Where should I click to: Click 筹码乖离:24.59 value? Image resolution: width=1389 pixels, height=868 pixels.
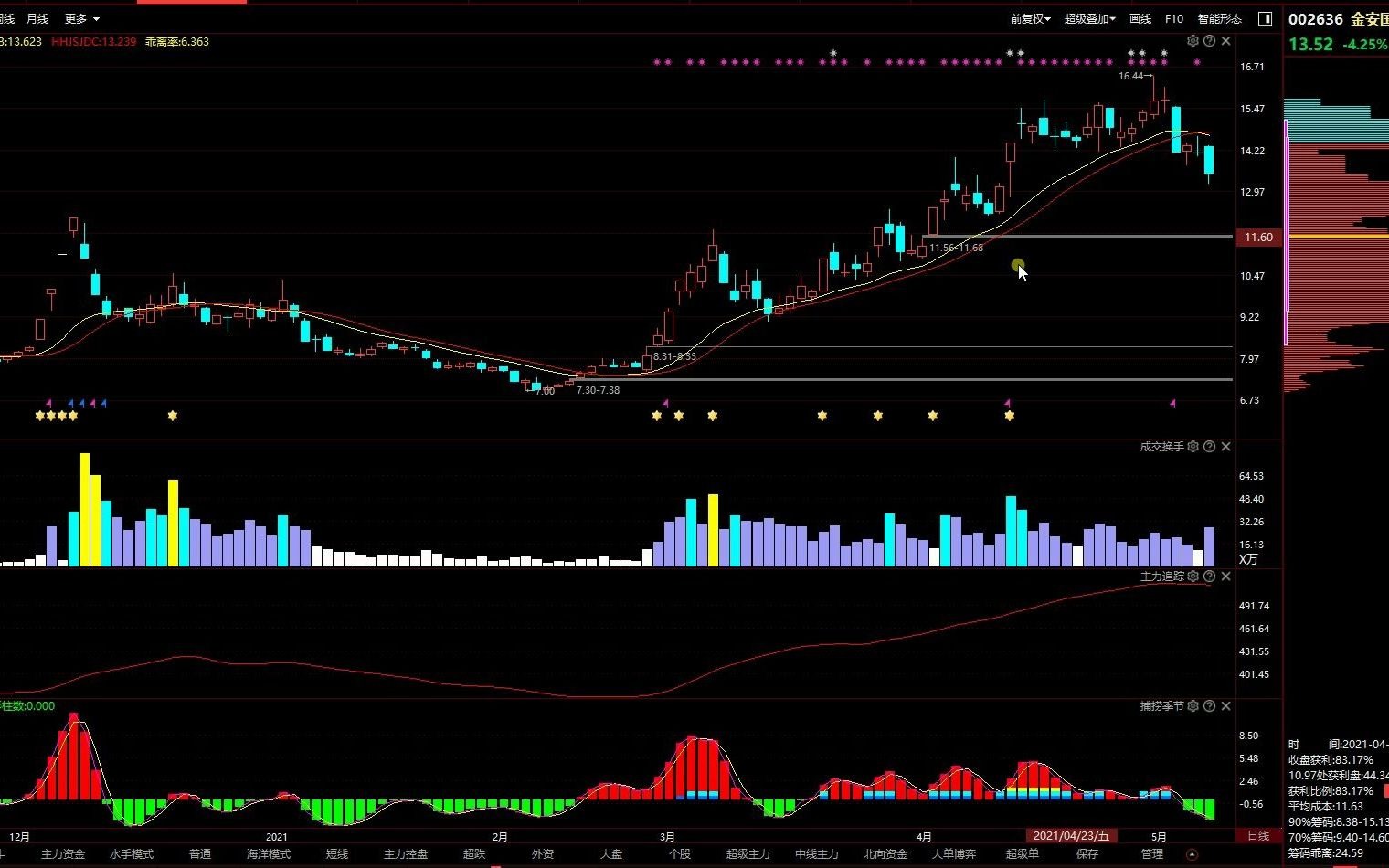pos(1326,852)
